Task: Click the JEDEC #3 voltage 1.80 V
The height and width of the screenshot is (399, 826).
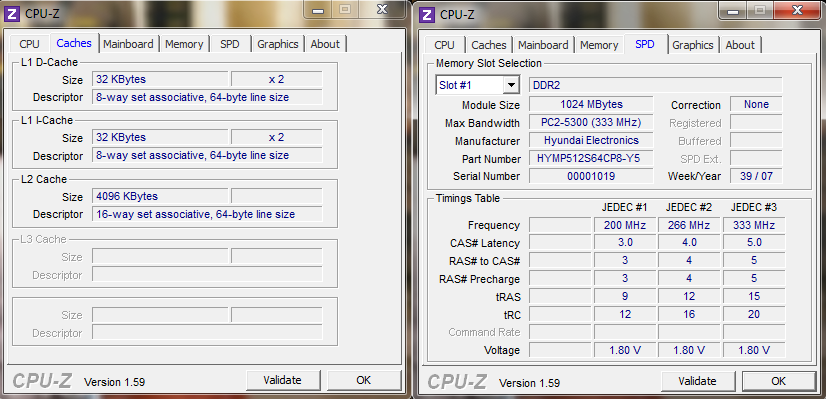Action: [754, 350]
